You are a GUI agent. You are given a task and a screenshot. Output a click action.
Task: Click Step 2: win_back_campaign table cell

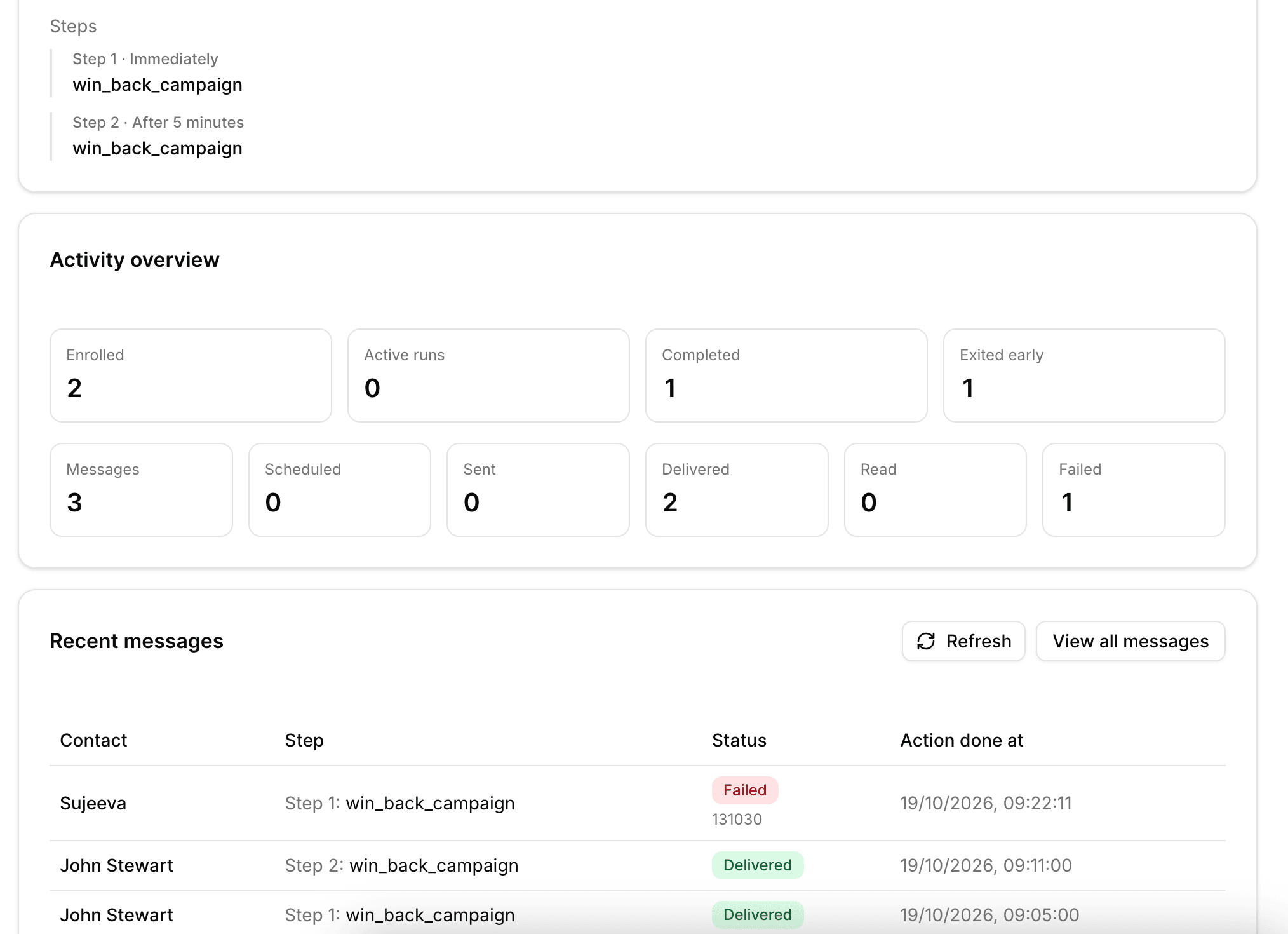click(401, 865)
